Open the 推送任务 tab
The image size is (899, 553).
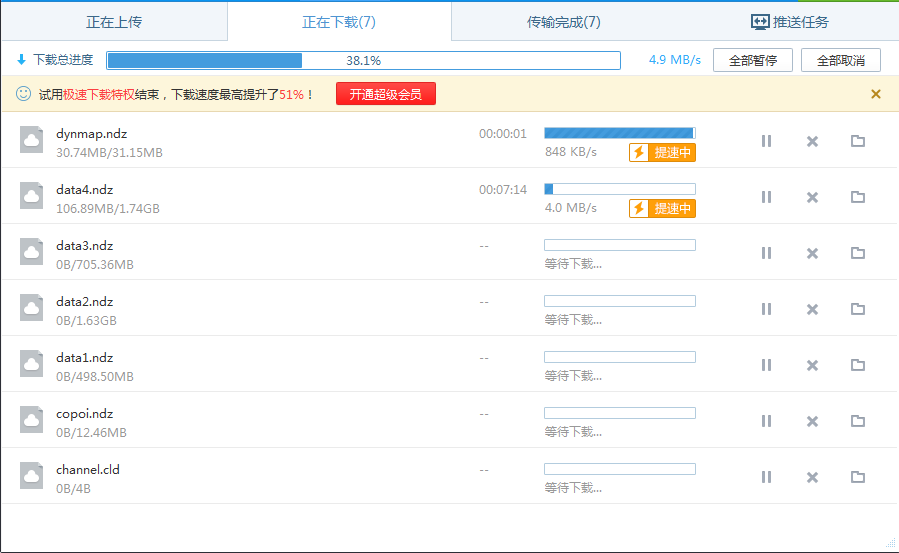click(x=789, y=22)
